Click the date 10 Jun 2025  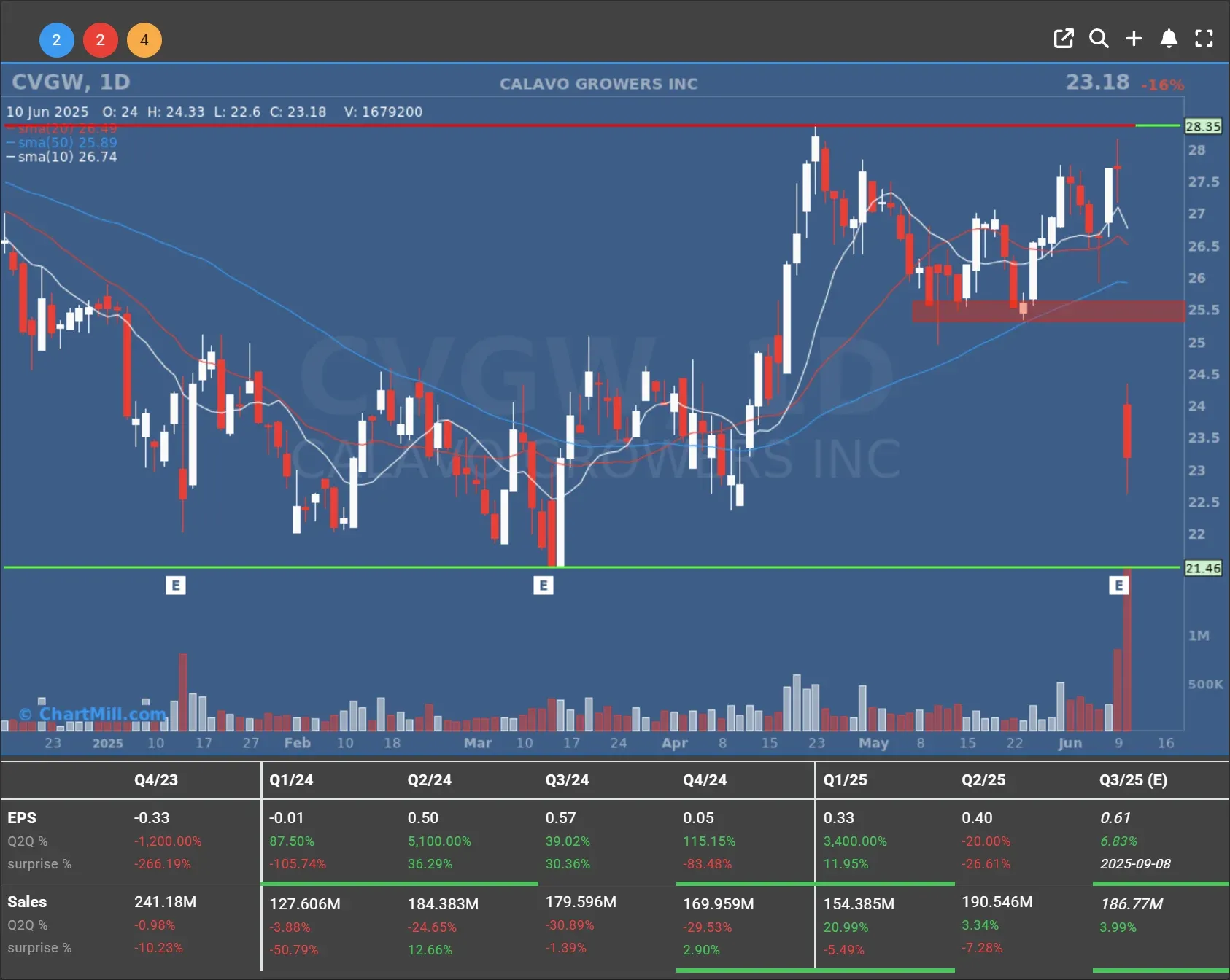click(x=47, y=112)
